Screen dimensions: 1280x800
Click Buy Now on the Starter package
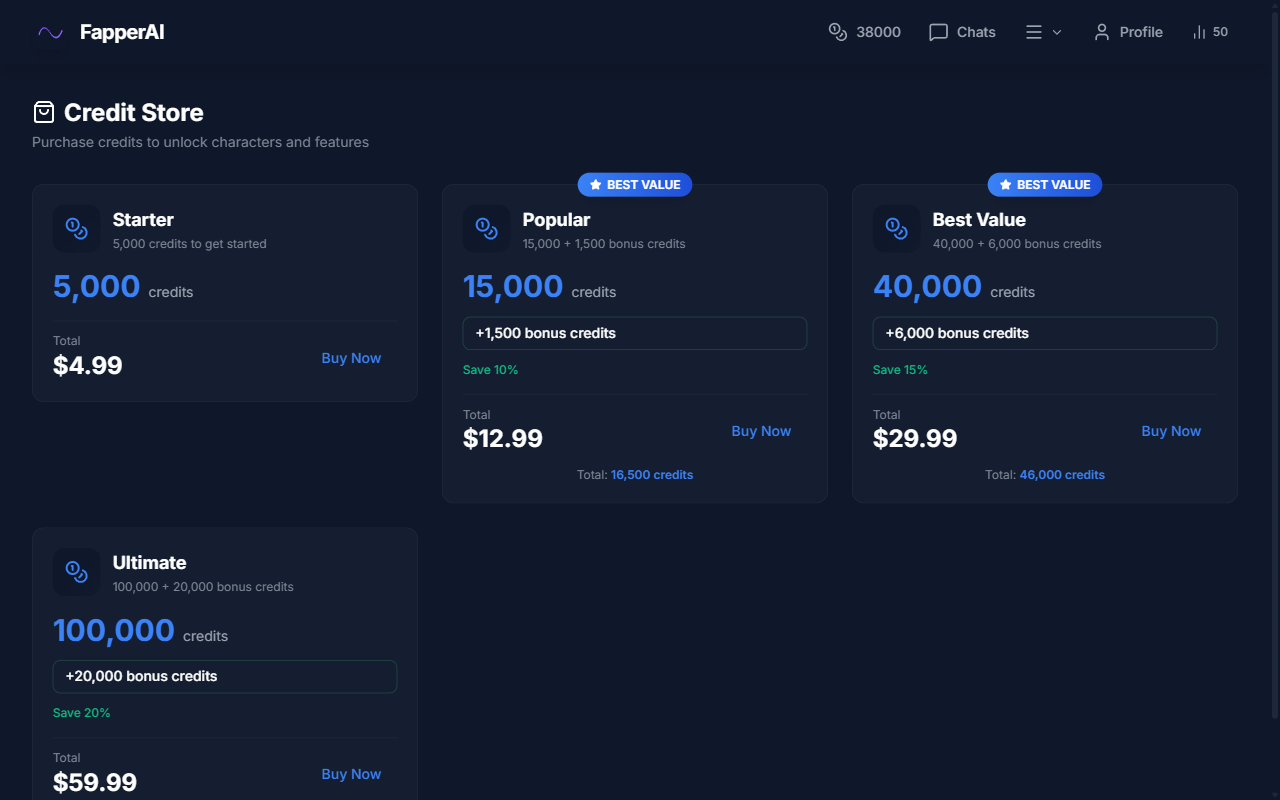pos(351,357)
